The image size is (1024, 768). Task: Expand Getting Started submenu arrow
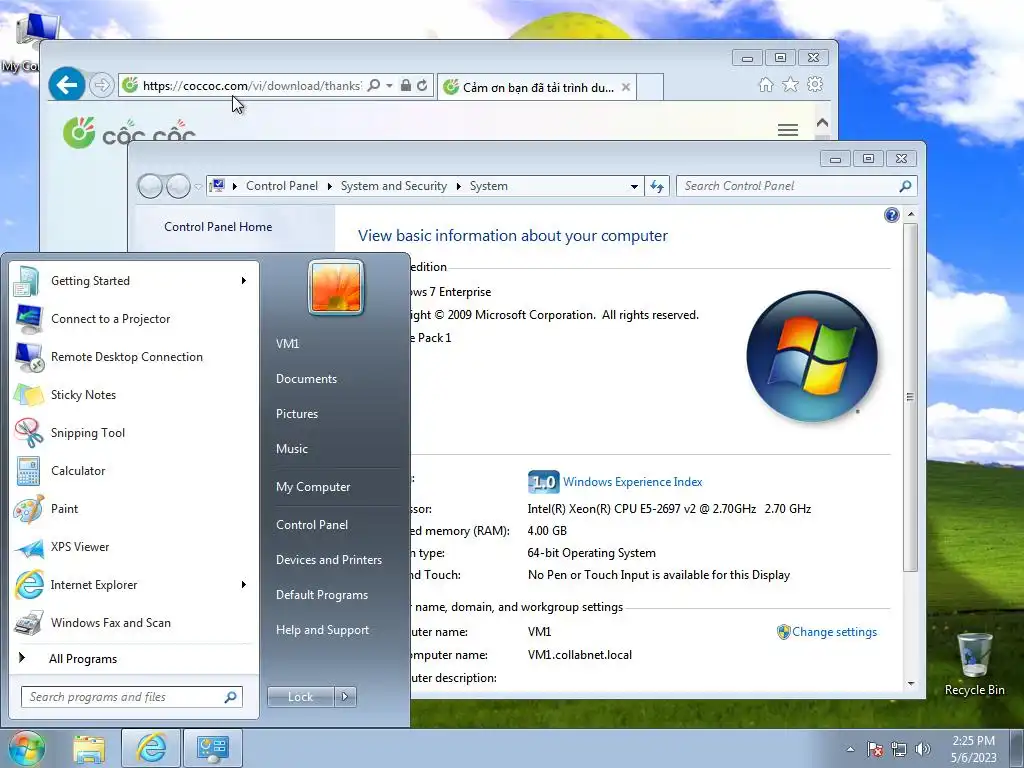tap(244, 281)
